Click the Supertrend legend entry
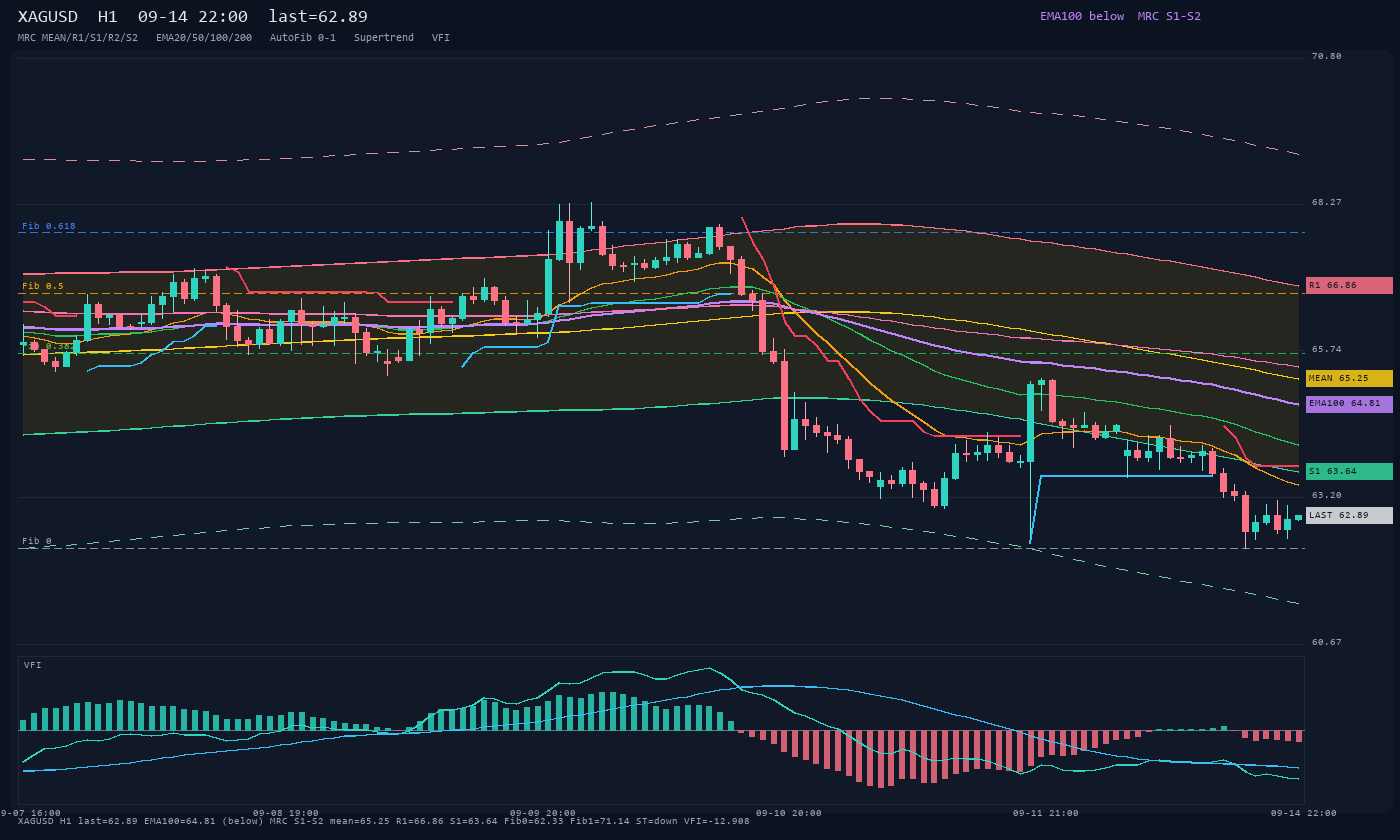 tap(384, 38)
